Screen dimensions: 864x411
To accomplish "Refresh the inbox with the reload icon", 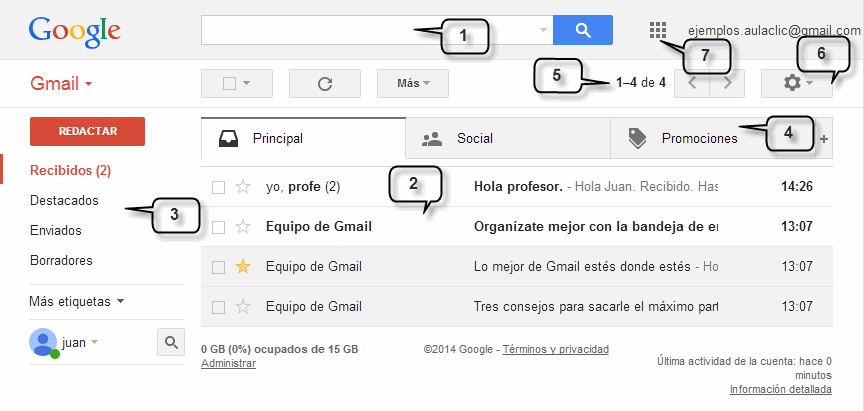I will [x=324, y=83].
